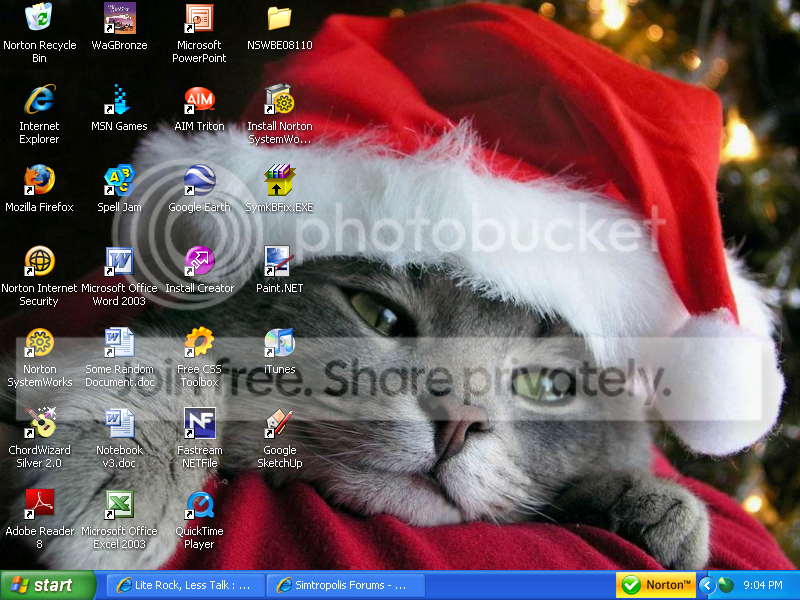Select the Mozilla Firefox icon
The height and width of the screenshot is (600, 800).
coord(39,180)
